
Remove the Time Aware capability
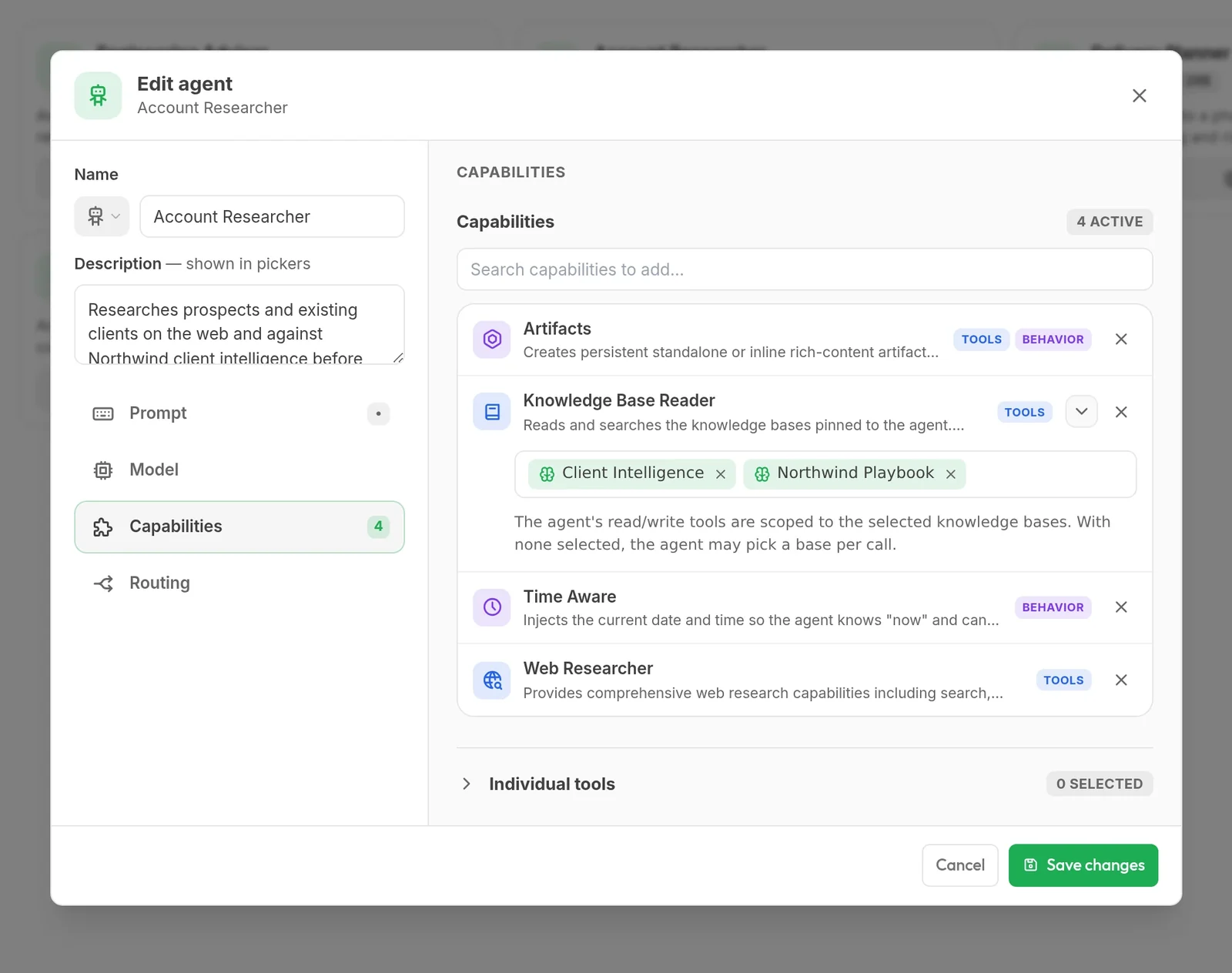click(1121, 607)
